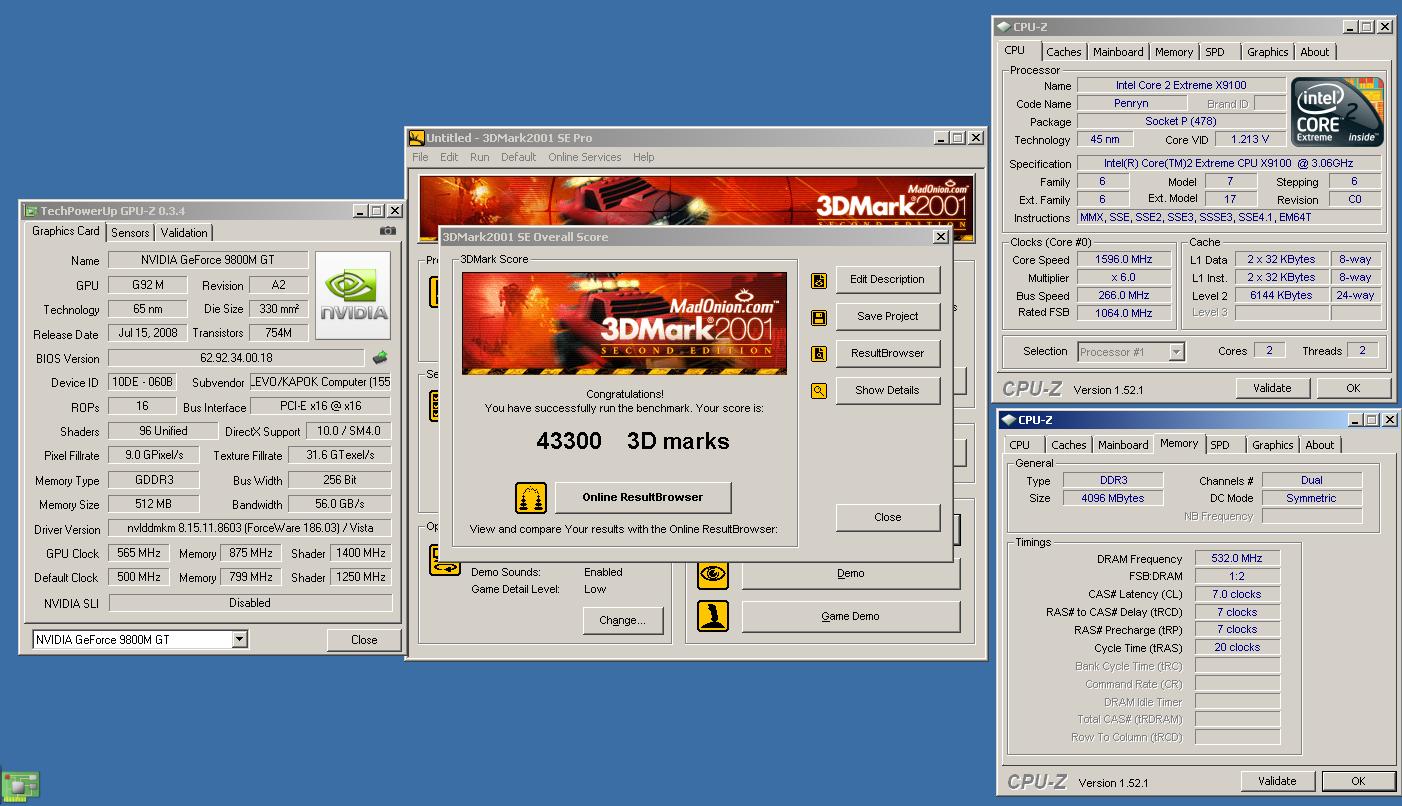Screen dimensions: 1402x806
Task: Open the File menu in 3DMark
Action: click(x=420, y=157)
